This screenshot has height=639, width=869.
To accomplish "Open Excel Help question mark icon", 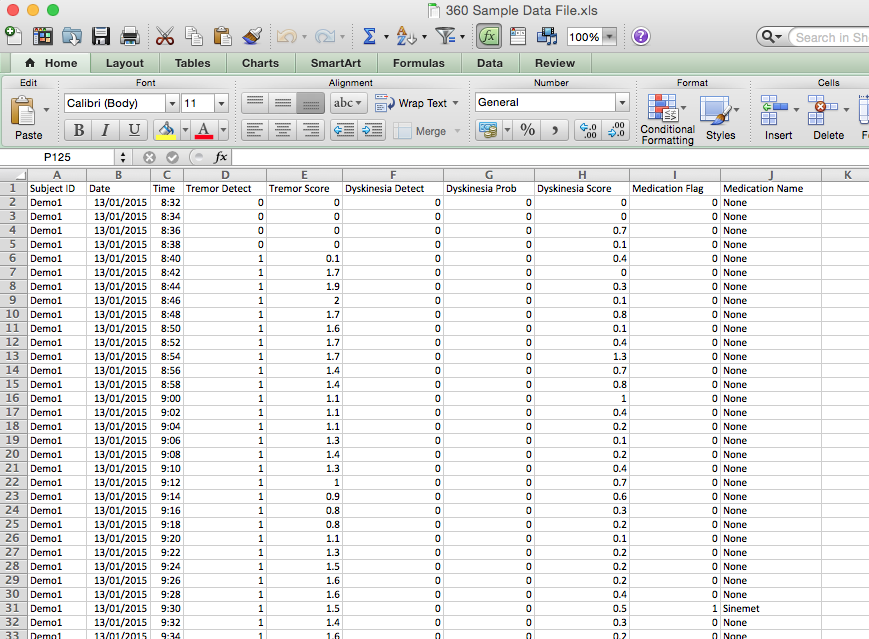I will click(x=641, y=37).
